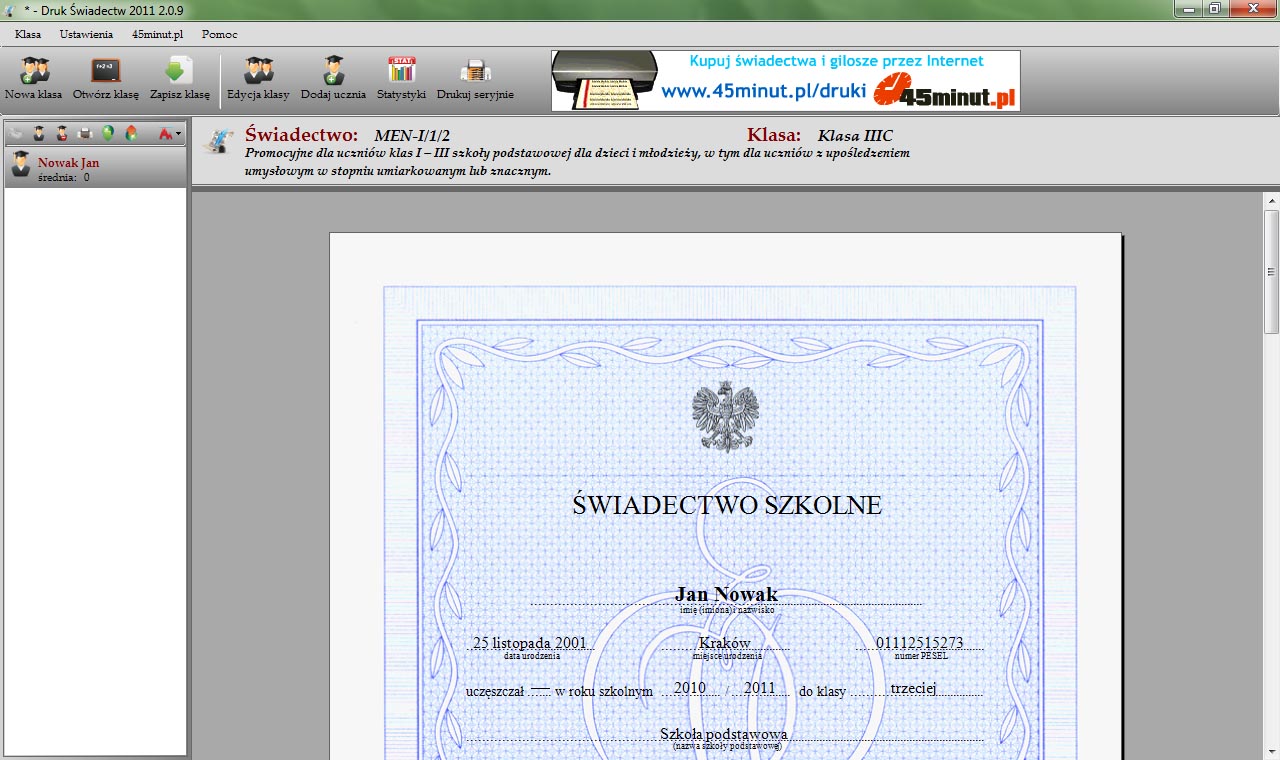Screen dimensions: 1280x760
Task: Open a class with Otwórz klasę
Action: pos(106,79)
